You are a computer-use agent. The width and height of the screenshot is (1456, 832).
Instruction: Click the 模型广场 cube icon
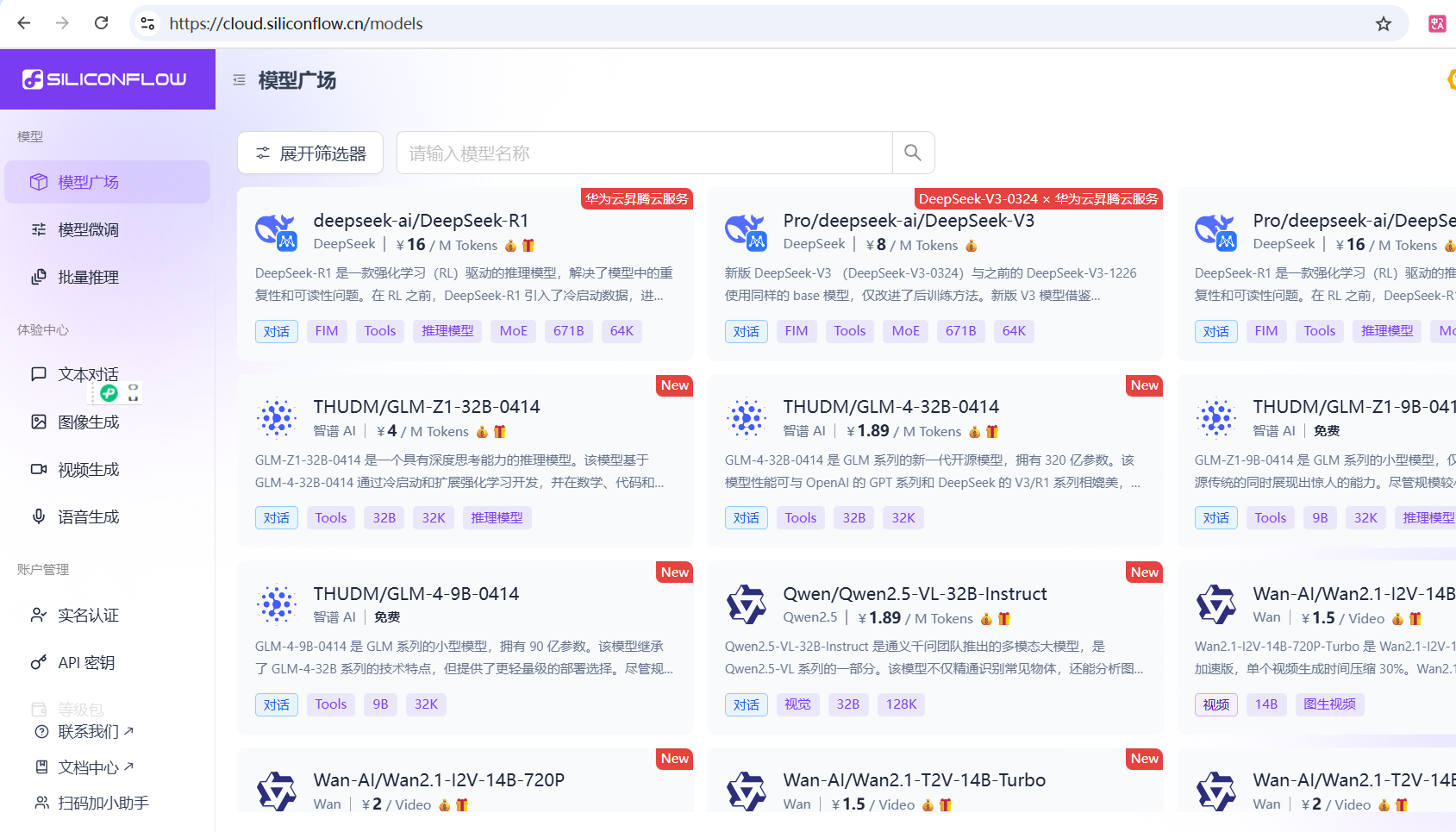pos(39,182)
